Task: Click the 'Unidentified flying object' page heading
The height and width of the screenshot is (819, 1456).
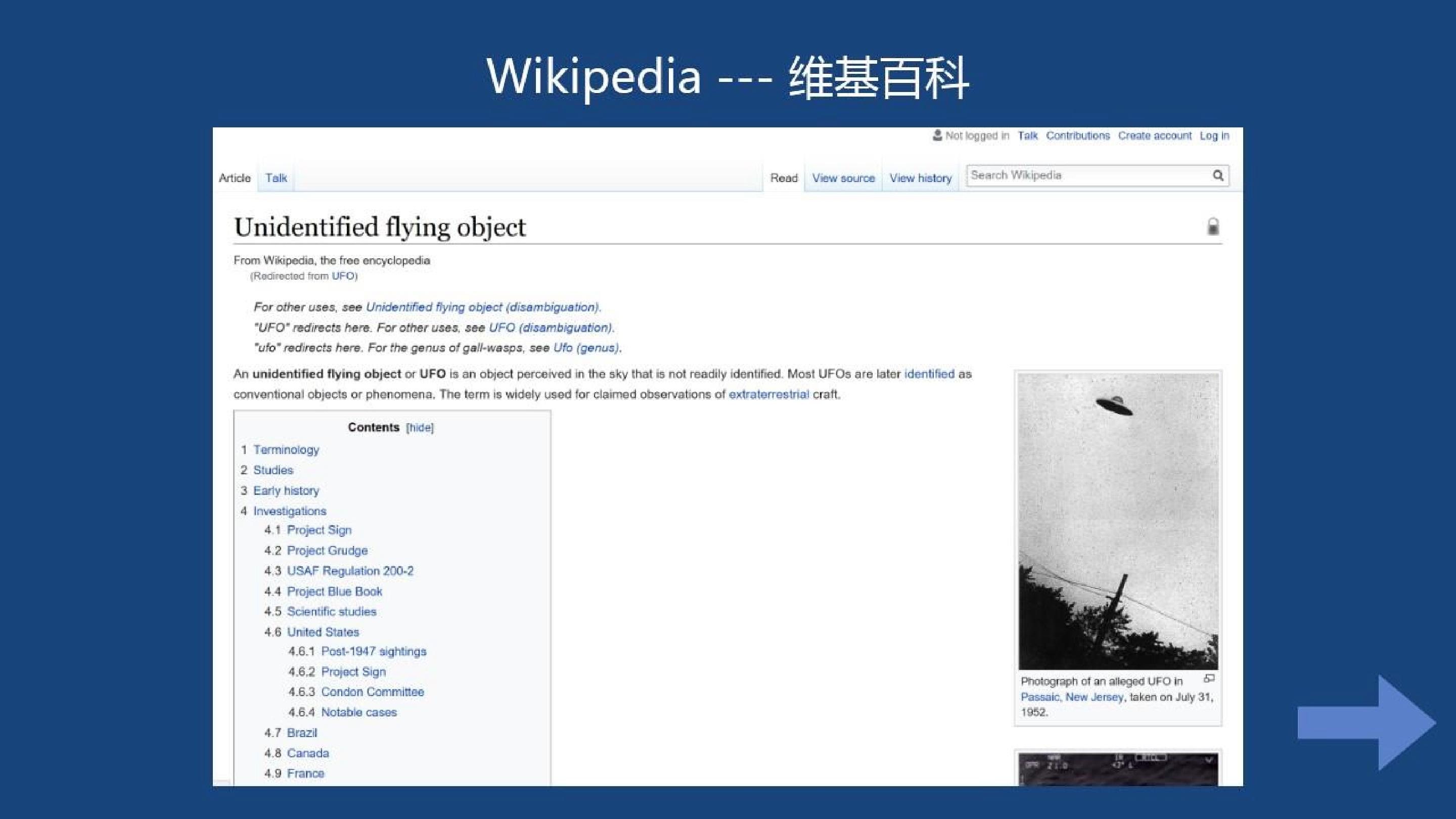Action: point(380,227)
